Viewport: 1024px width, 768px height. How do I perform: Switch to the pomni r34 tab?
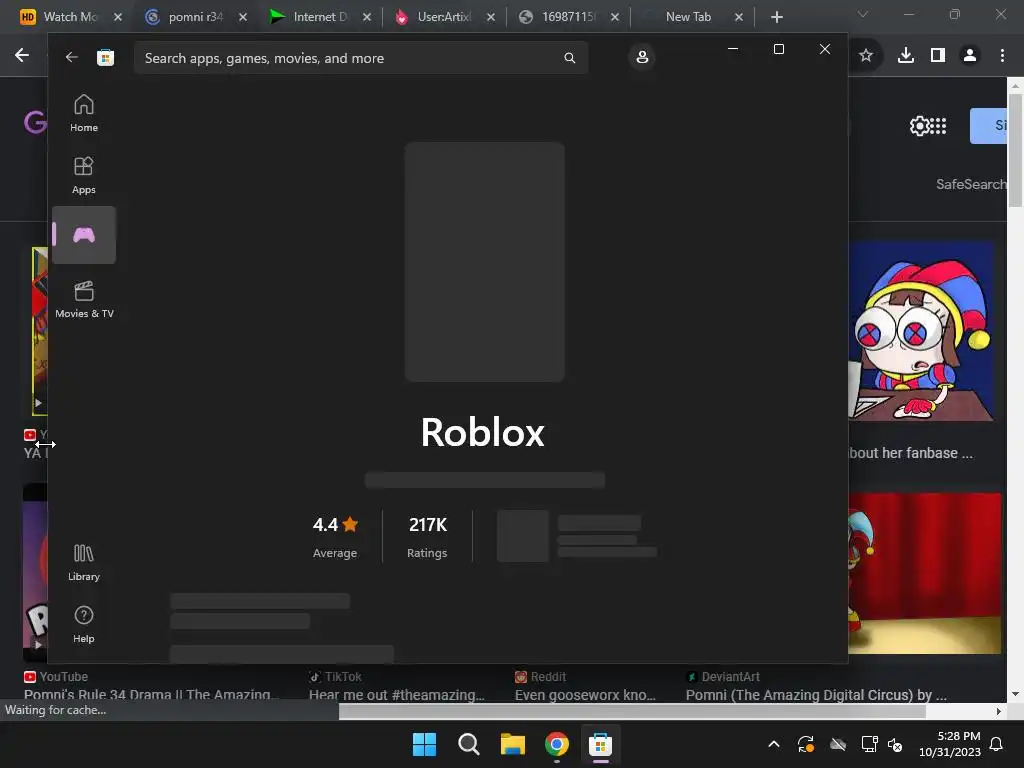click(x=196, y=17)
